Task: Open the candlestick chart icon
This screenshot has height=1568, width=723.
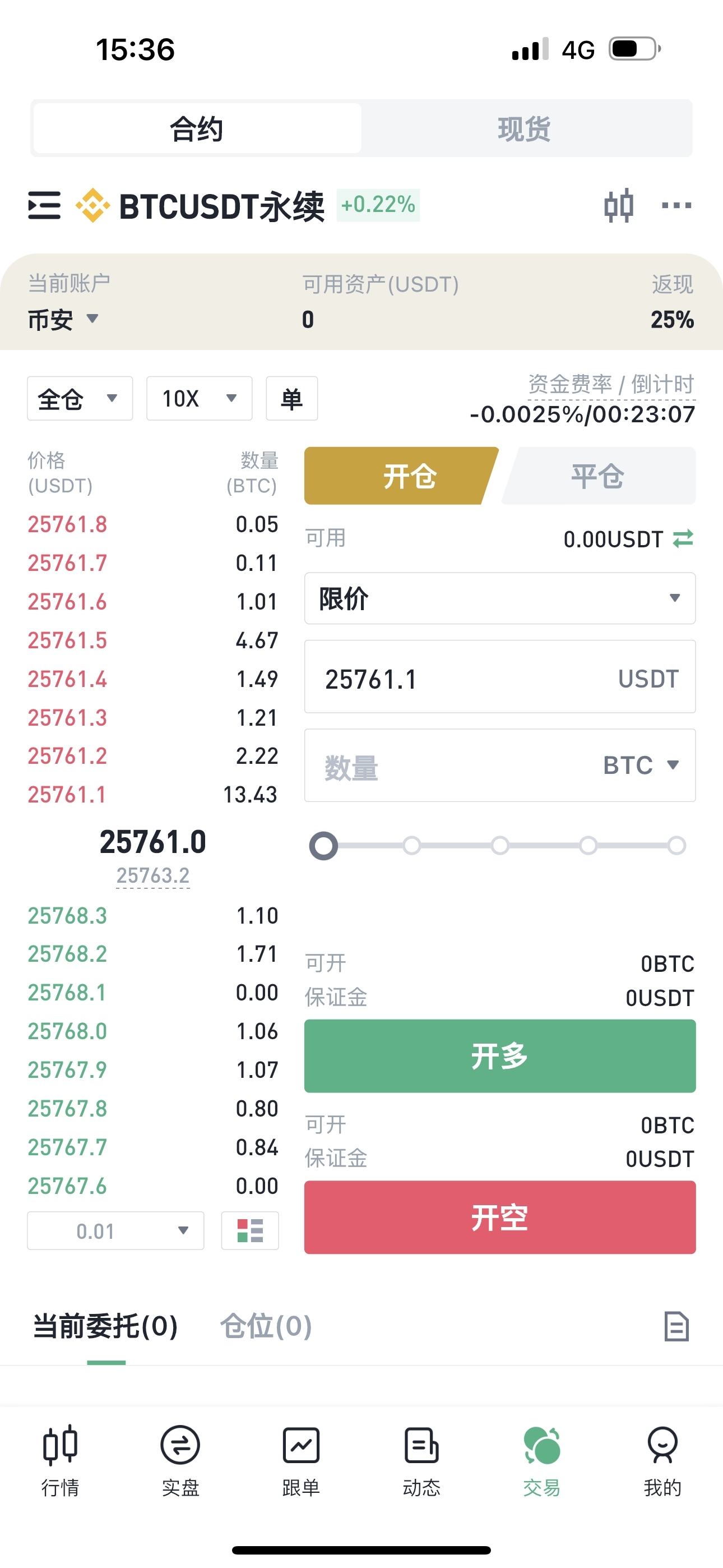Action: (619, 206)
